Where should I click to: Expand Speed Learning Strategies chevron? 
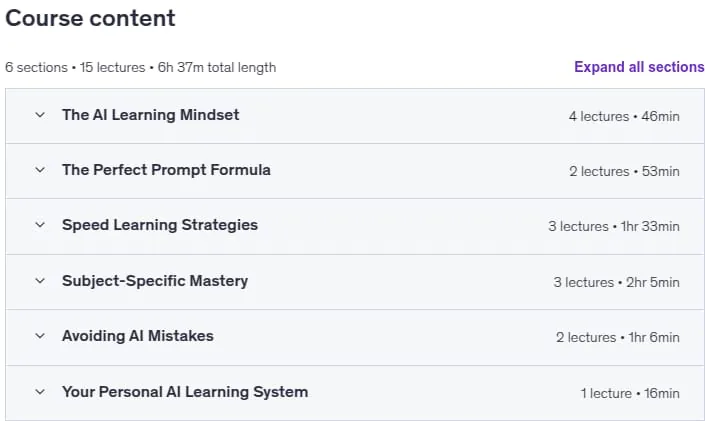[x=40, y=225]
